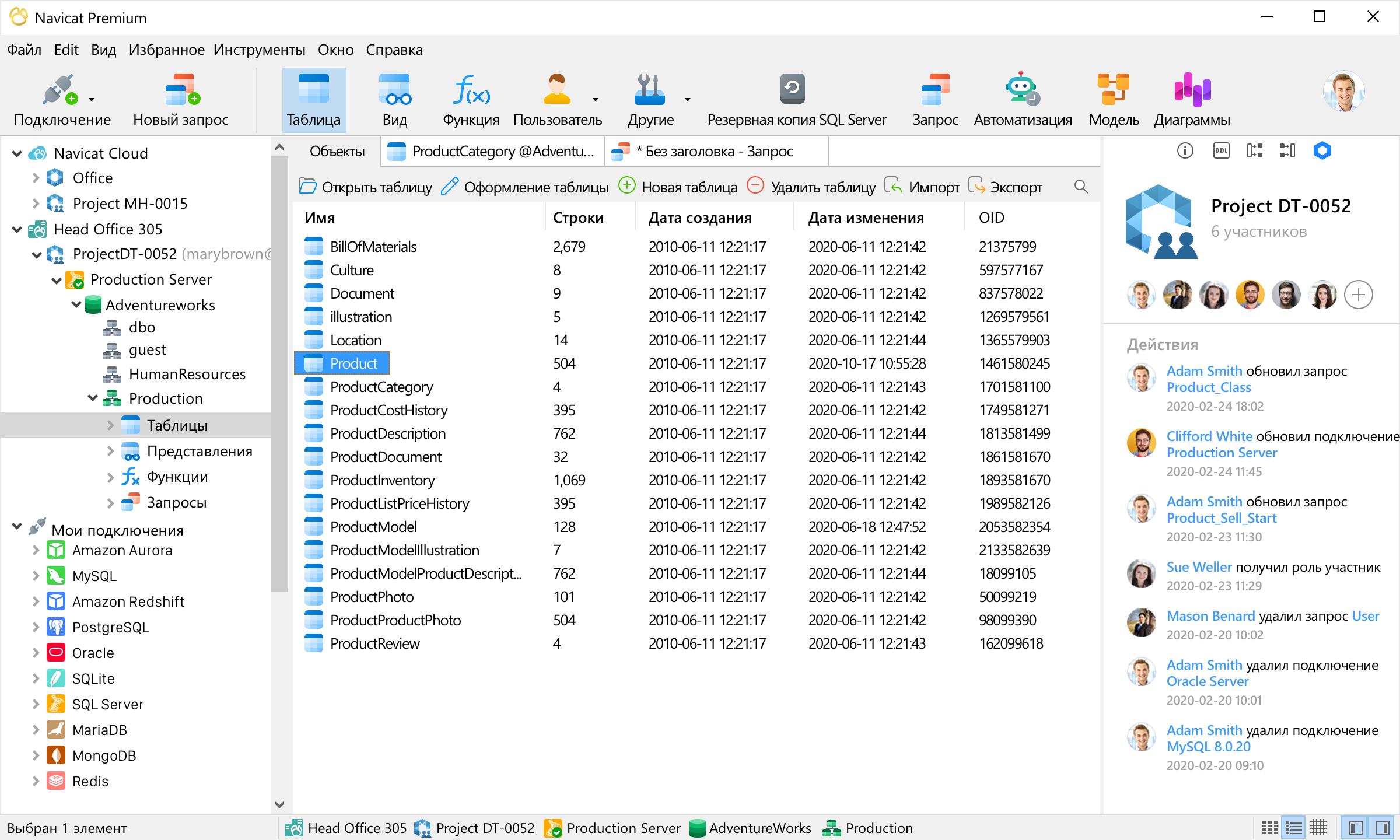The width and height of the screenshot is (1400, 840).
Task: Click the Импорт button
Action: (x=922, y=187)
